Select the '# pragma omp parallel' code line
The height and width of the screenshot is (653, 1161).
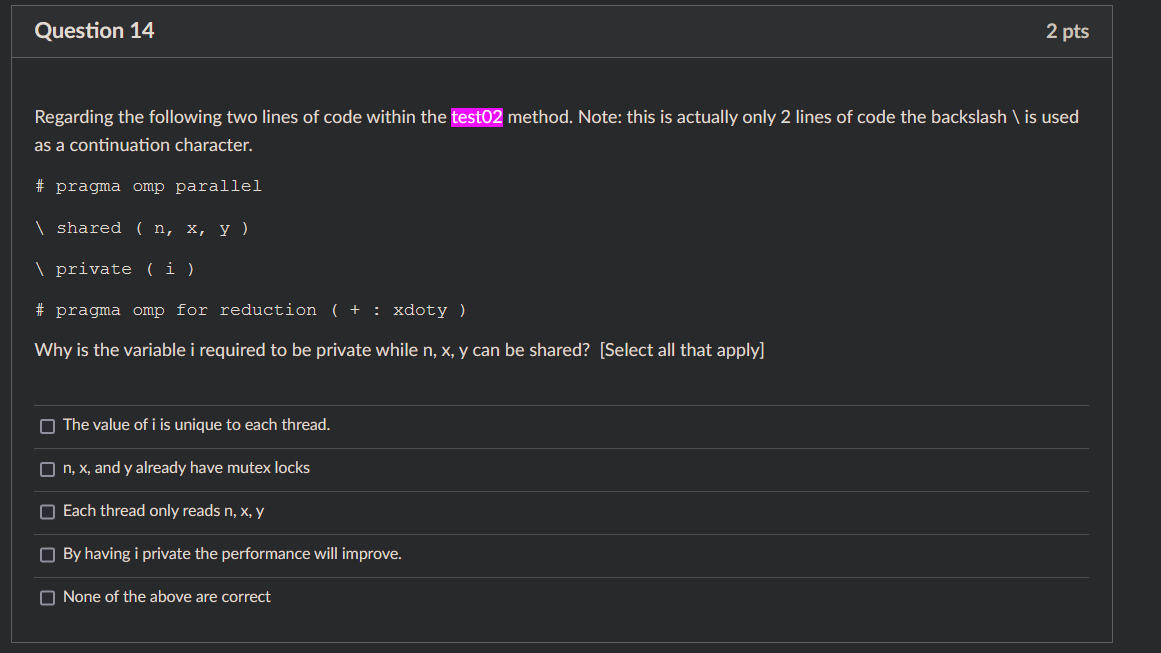(148, 185)
